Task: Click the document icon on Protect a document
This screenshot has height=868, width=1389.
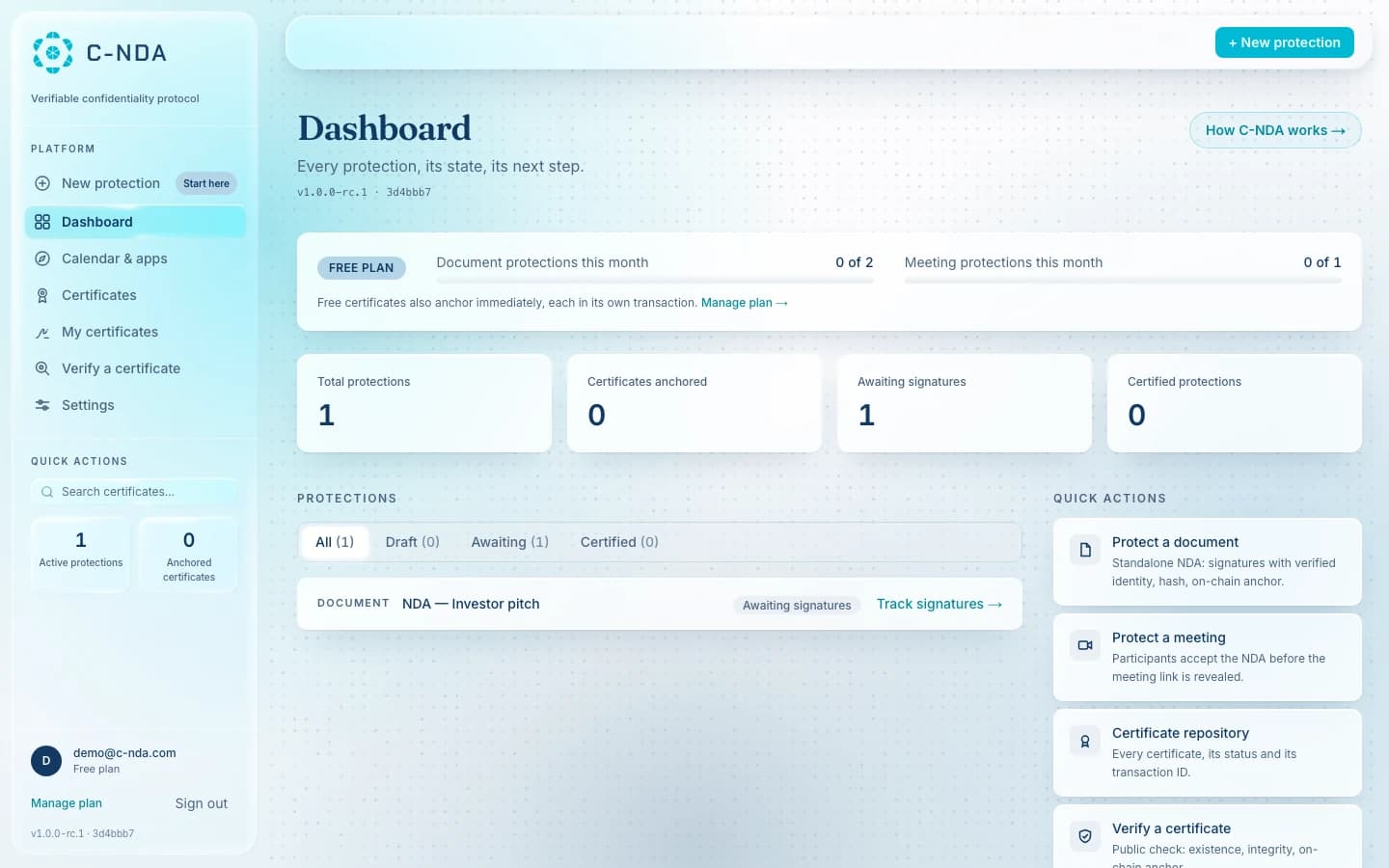Action: pyautogui.click(x=1085, y=550)
